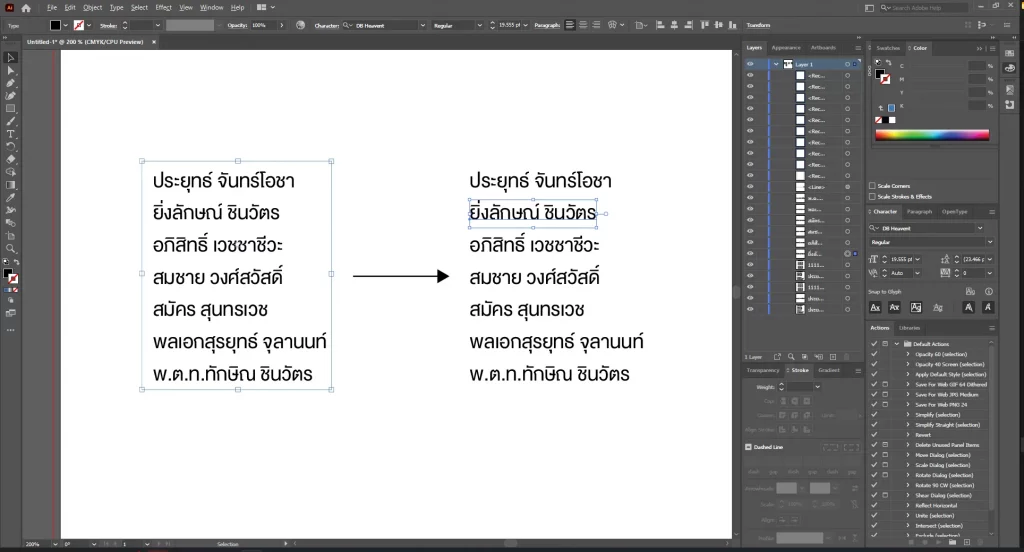Image resolution: width=1024 pixels, height=552 pixels.
Task: Open the Effect menu
Action: (x=163, y=7)
